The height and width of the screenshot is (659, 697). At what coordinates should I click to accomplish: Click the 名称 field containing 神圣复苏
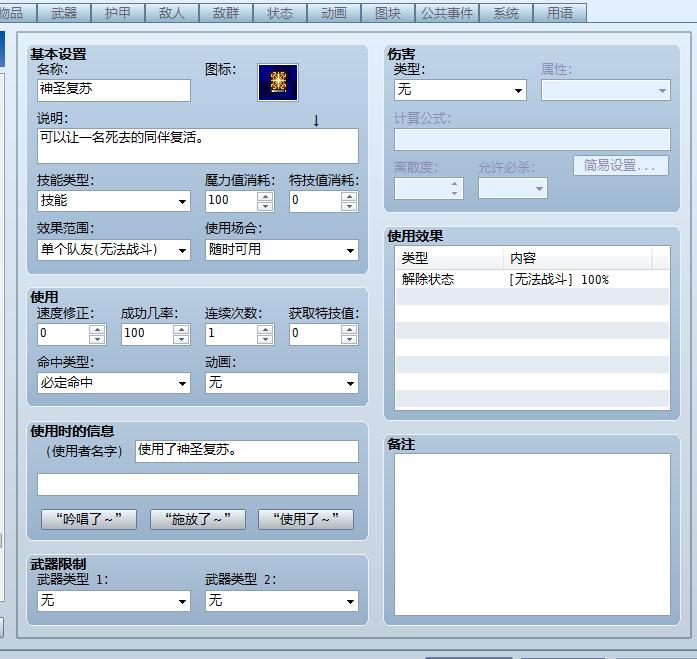[114, 90]
